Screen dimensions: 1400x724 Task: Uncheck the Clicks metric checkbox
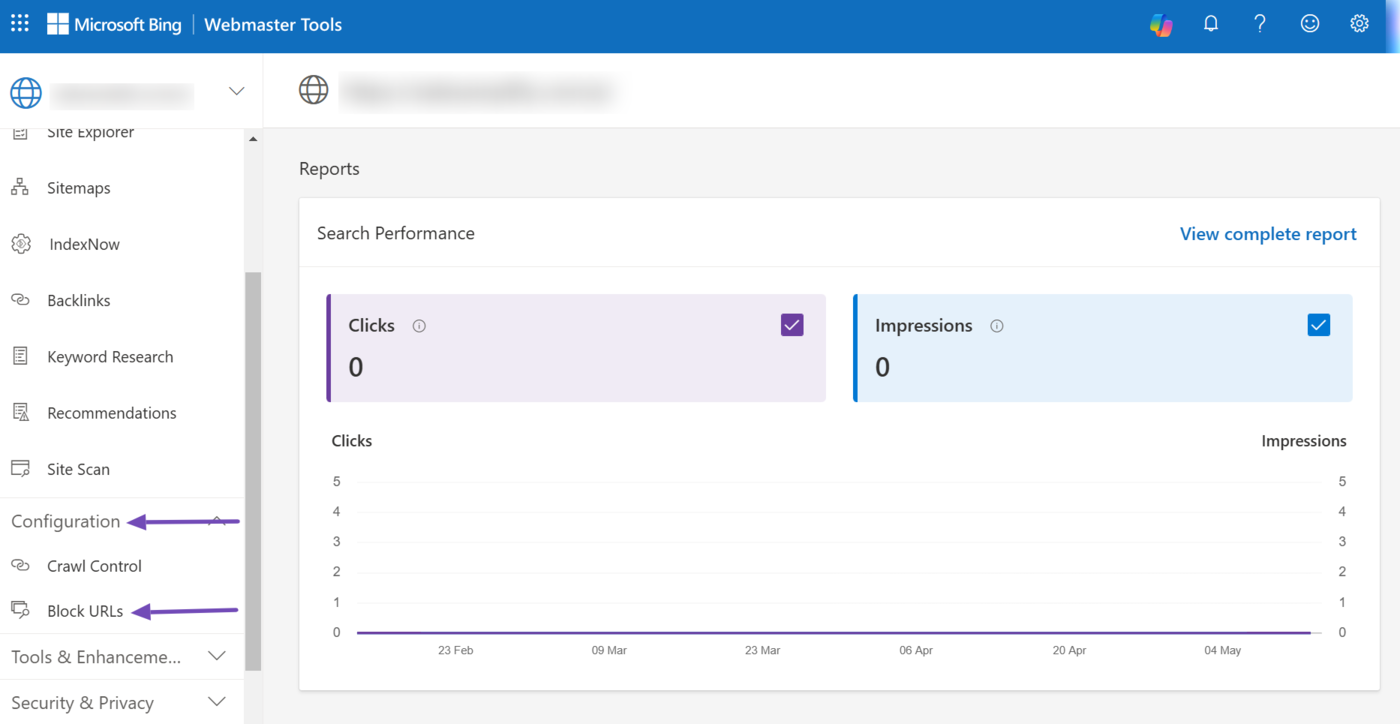click(x=792, y=325)
